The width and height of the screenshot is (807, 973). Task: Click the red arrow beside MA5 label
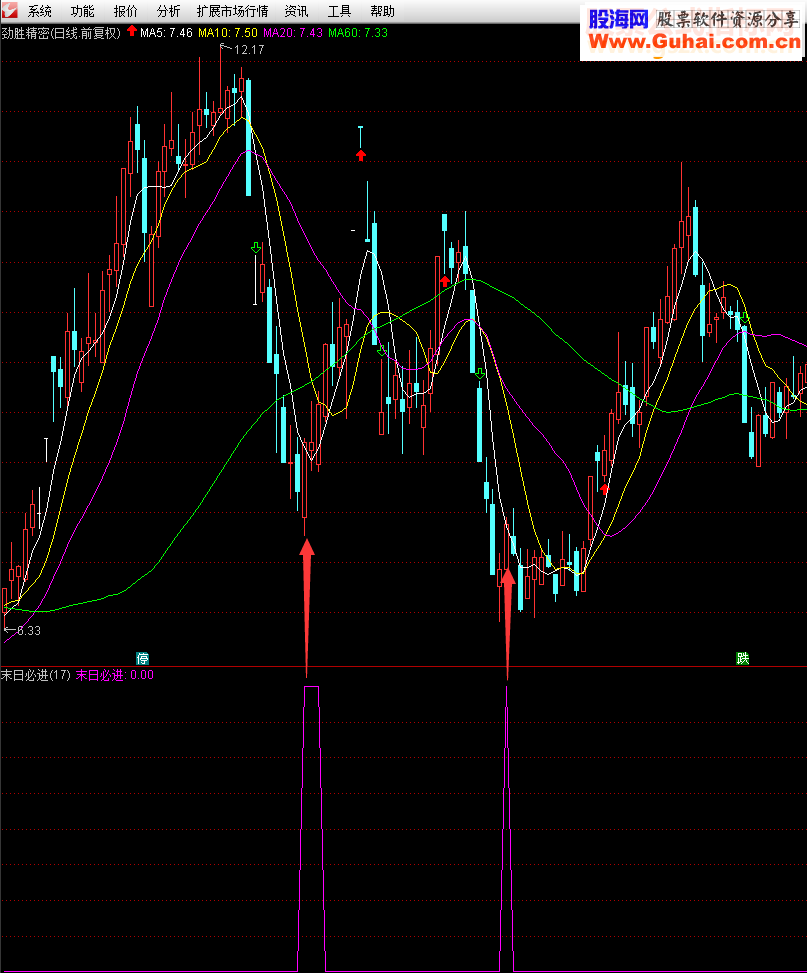132,30
